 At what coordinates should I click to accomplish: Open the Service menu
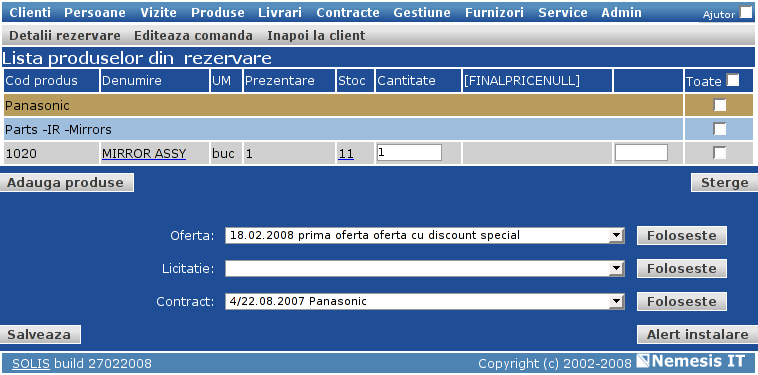[x=563, y=13]
